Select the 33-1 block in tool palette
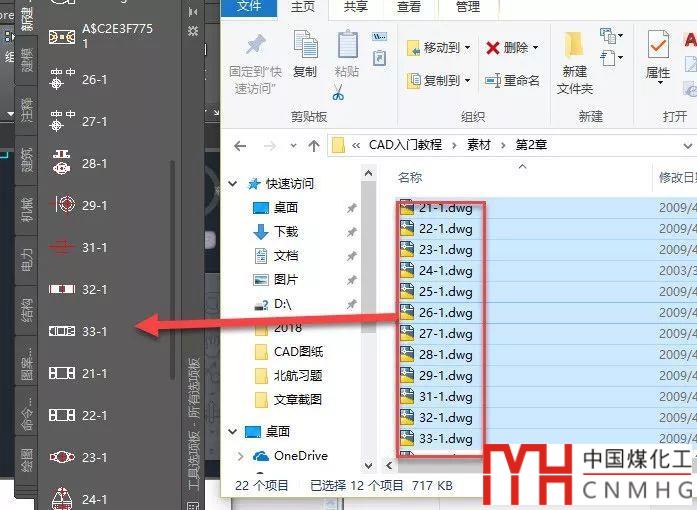Viewport: 697px width, 510px height. (78, 331)
